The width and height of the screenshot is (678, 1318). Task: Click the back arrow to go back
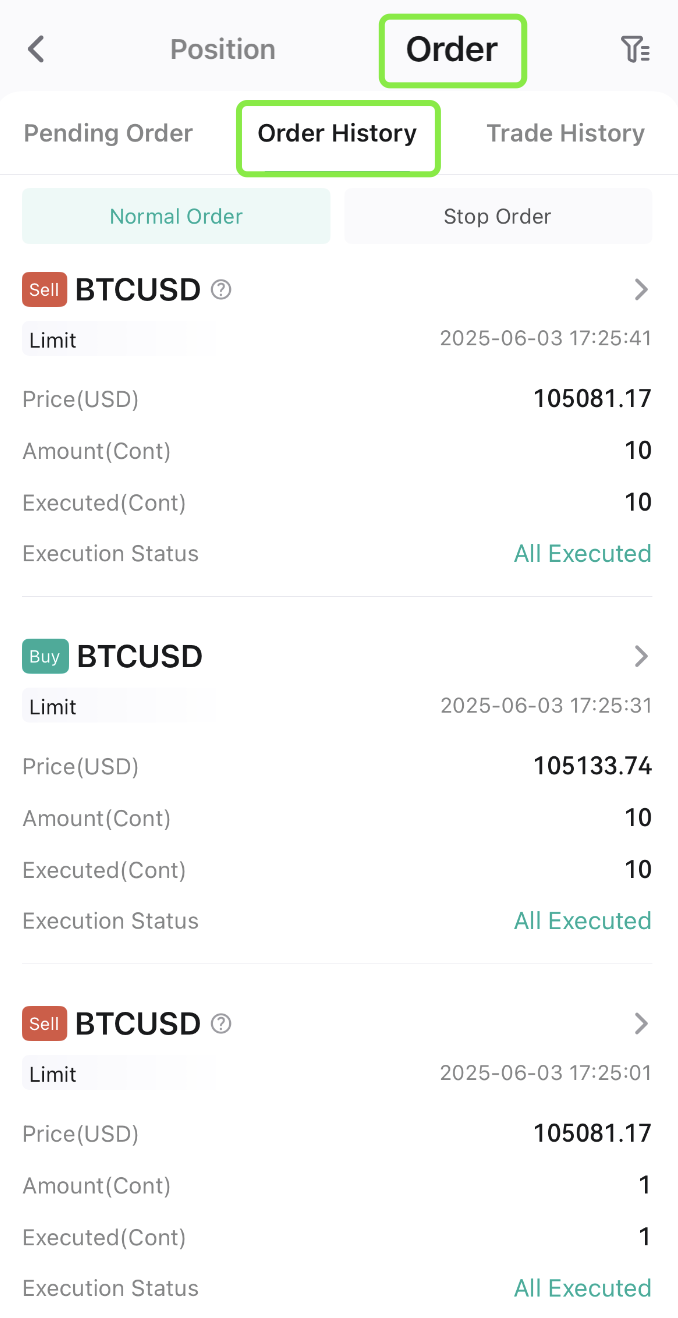pos(36,48)
